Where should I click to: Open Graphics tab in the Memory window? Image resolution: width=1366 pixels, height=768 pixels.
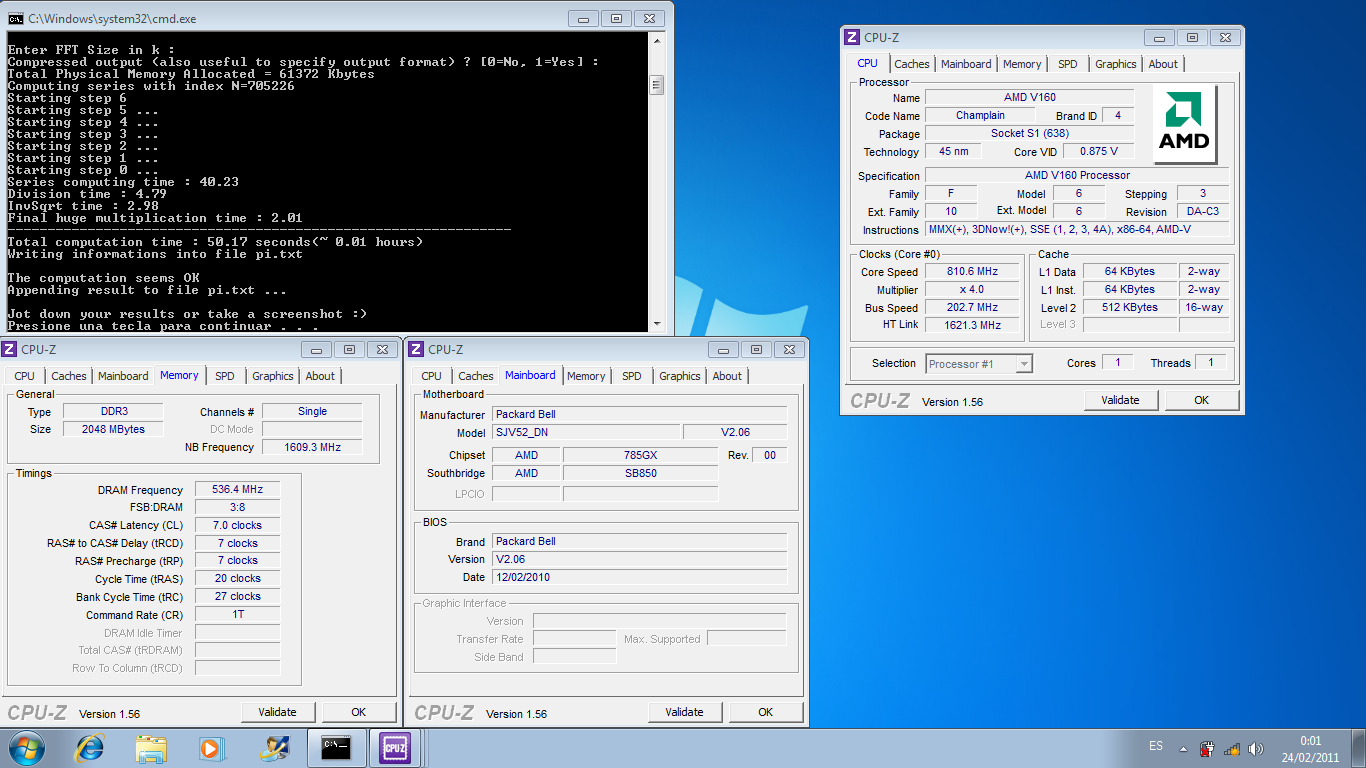pyautogui.click(x=273, y=376)
